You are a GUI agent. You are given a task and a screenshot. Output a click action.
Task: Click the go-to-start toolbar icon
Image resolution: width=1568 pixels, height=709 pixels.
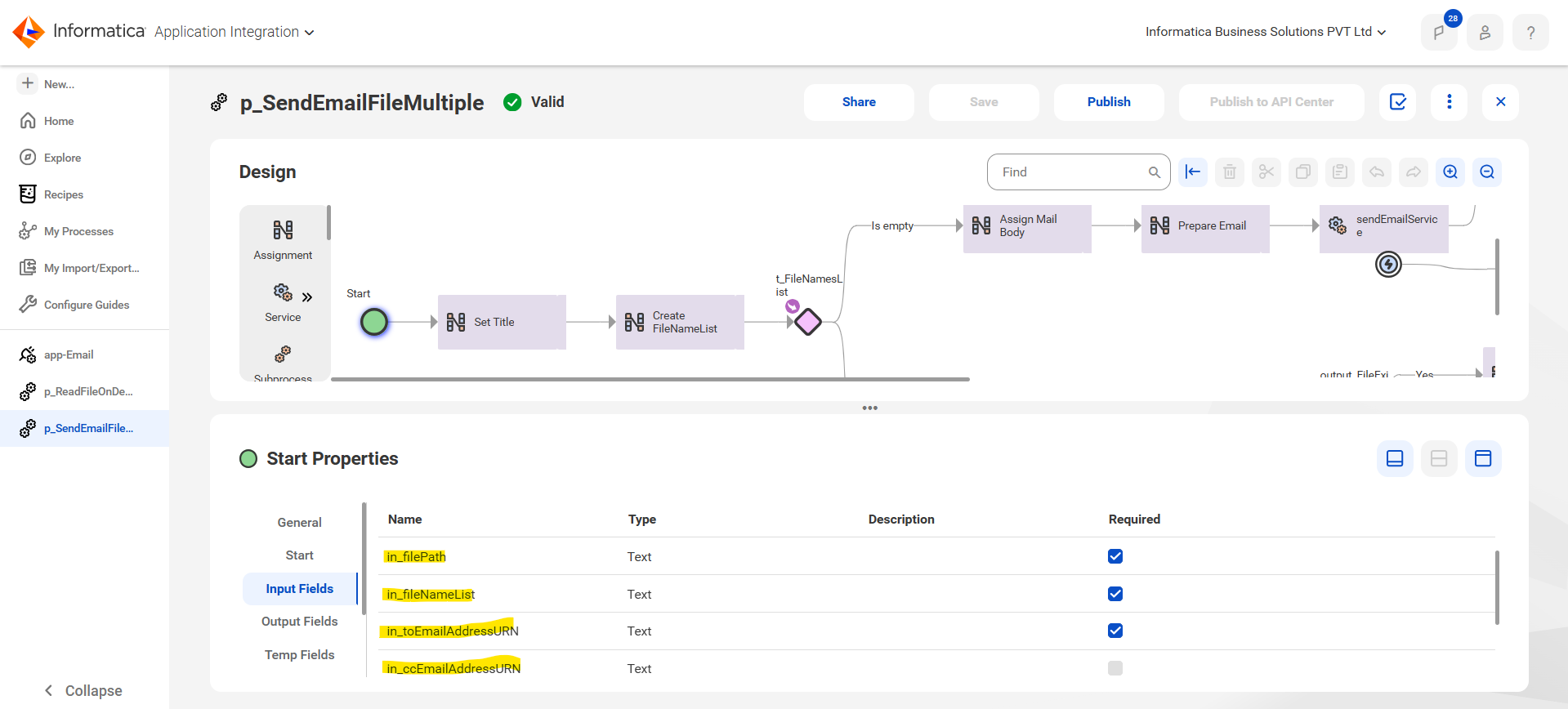click(x=1193, y=172)
